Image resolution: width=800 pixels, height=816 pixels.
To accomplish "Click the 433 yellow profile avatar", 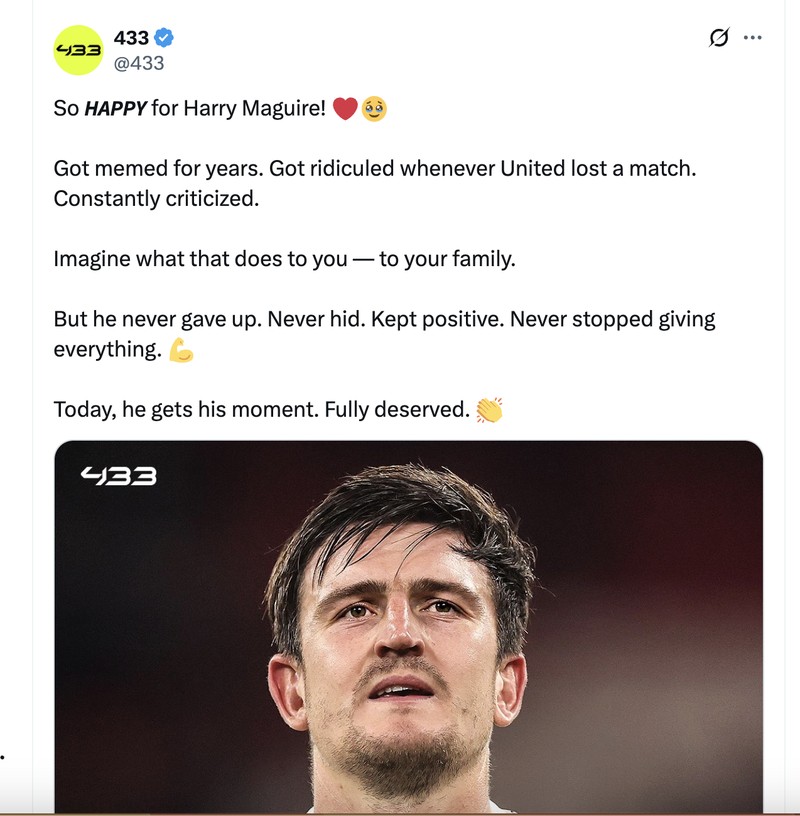I will tap(78, 50).
